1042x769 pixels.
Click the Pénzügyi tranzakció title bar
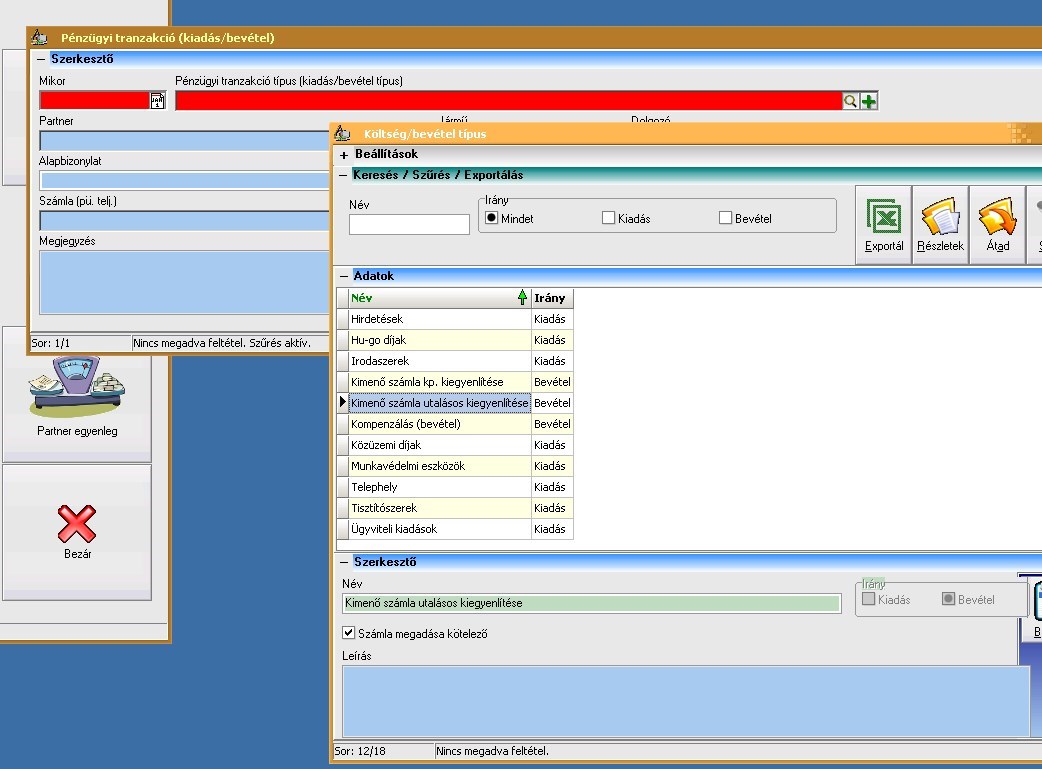[x=534, y=37]
